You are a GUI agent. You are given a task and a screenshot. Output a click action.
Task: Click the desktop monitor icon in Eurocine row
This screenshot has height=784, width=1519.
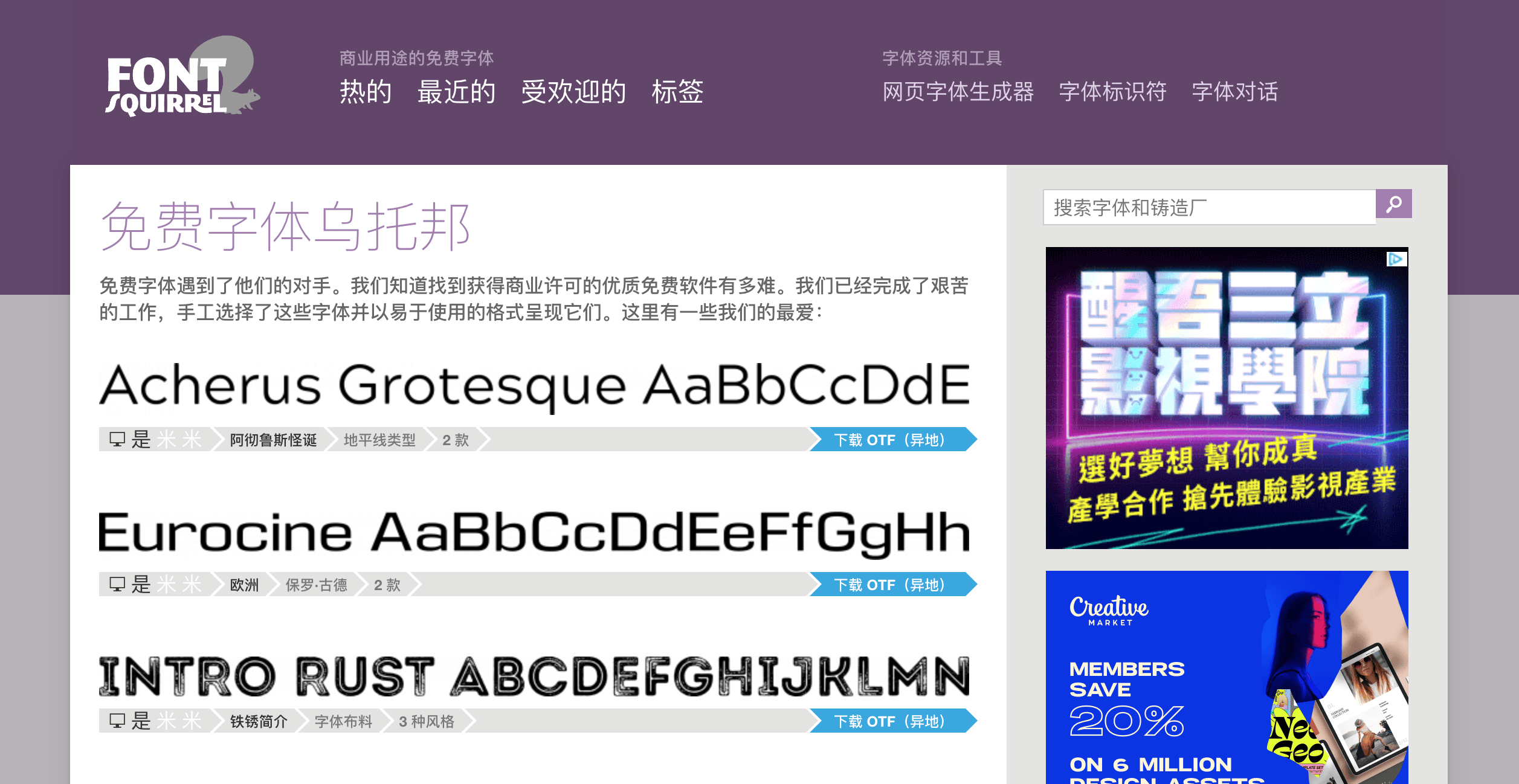coord(117,584)
